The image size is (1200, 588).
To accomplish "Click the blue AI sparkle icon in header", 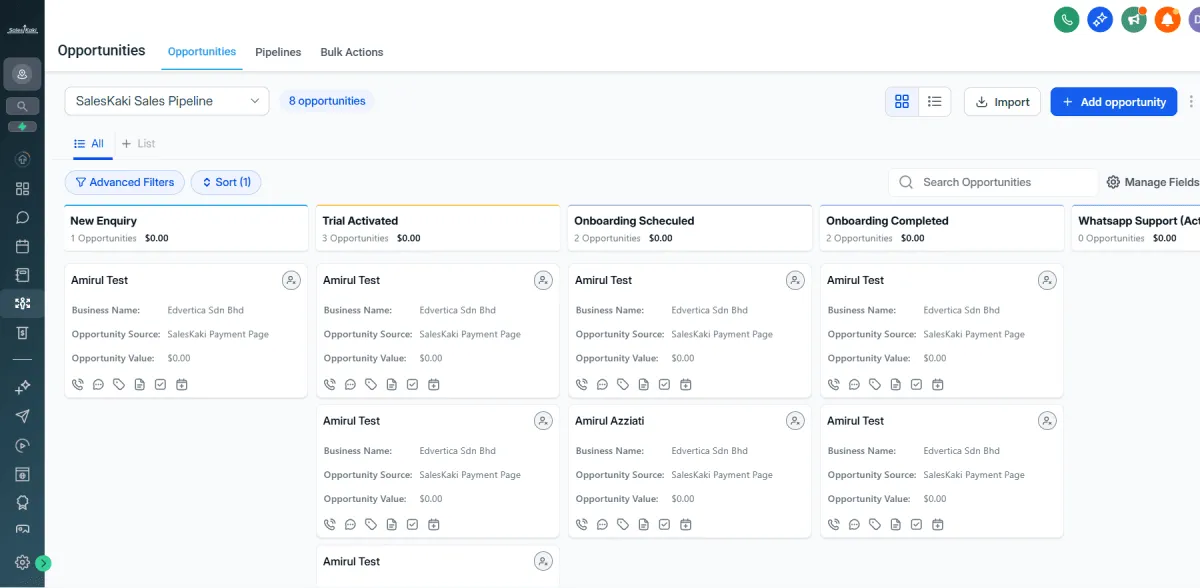I will [1100, 19].
